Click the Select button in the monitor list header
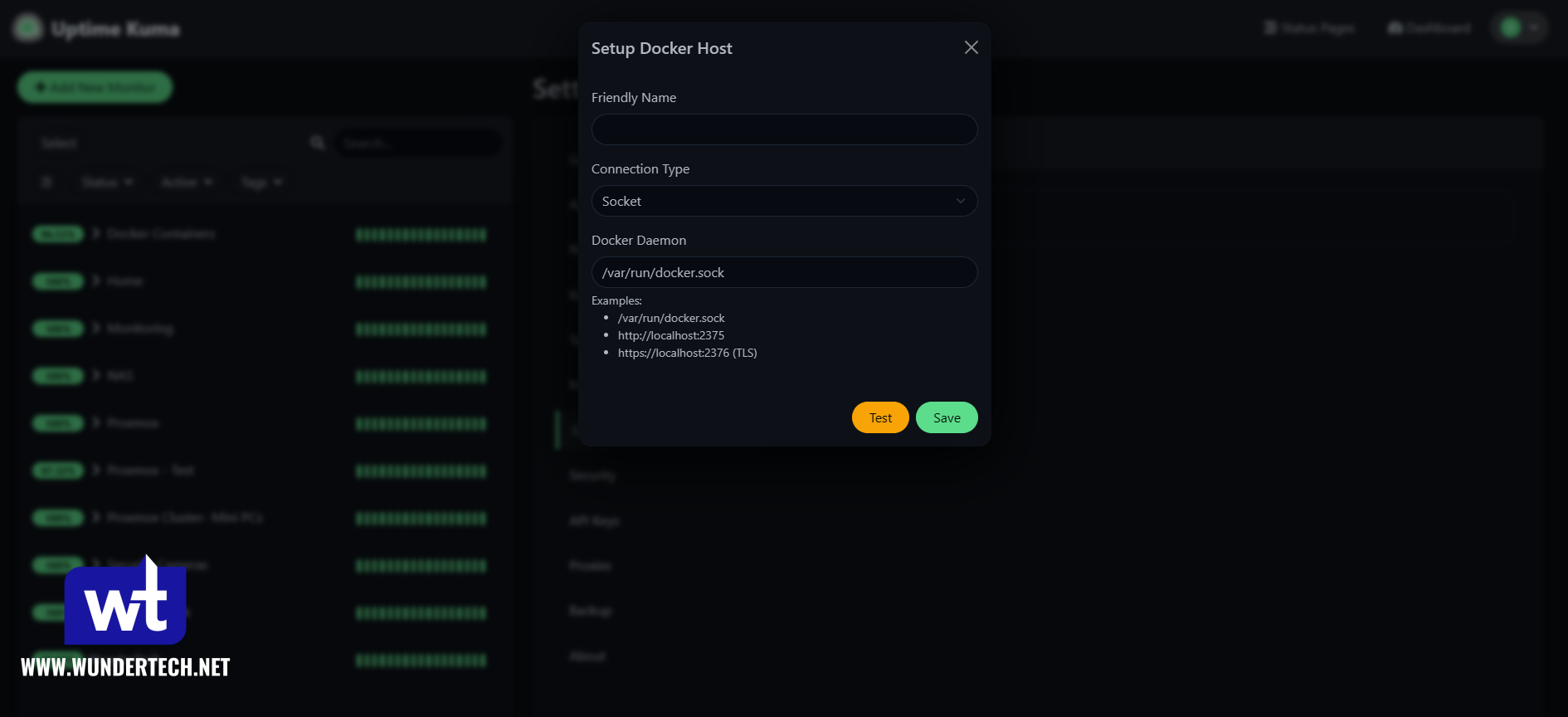 58,143
